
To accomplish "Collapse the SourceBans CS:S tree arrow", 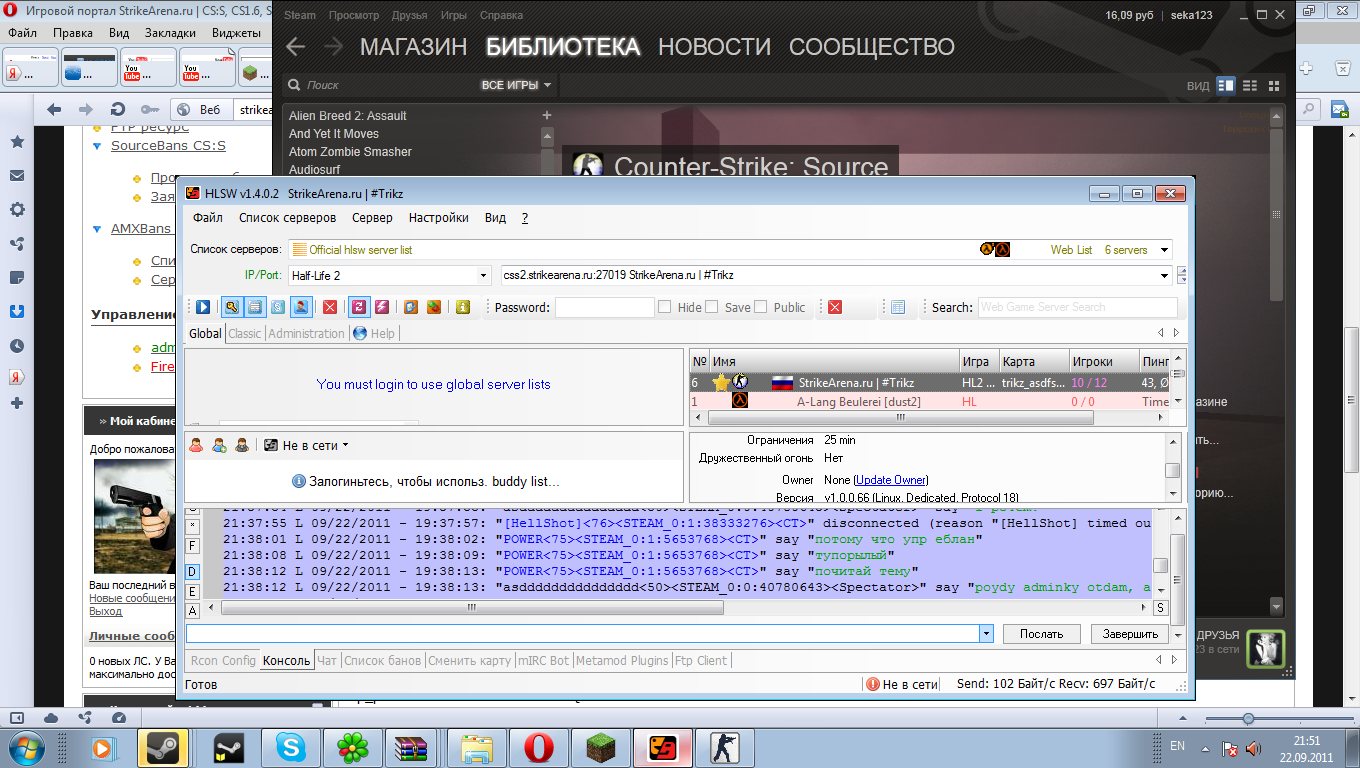I will [x=97, y=146].
